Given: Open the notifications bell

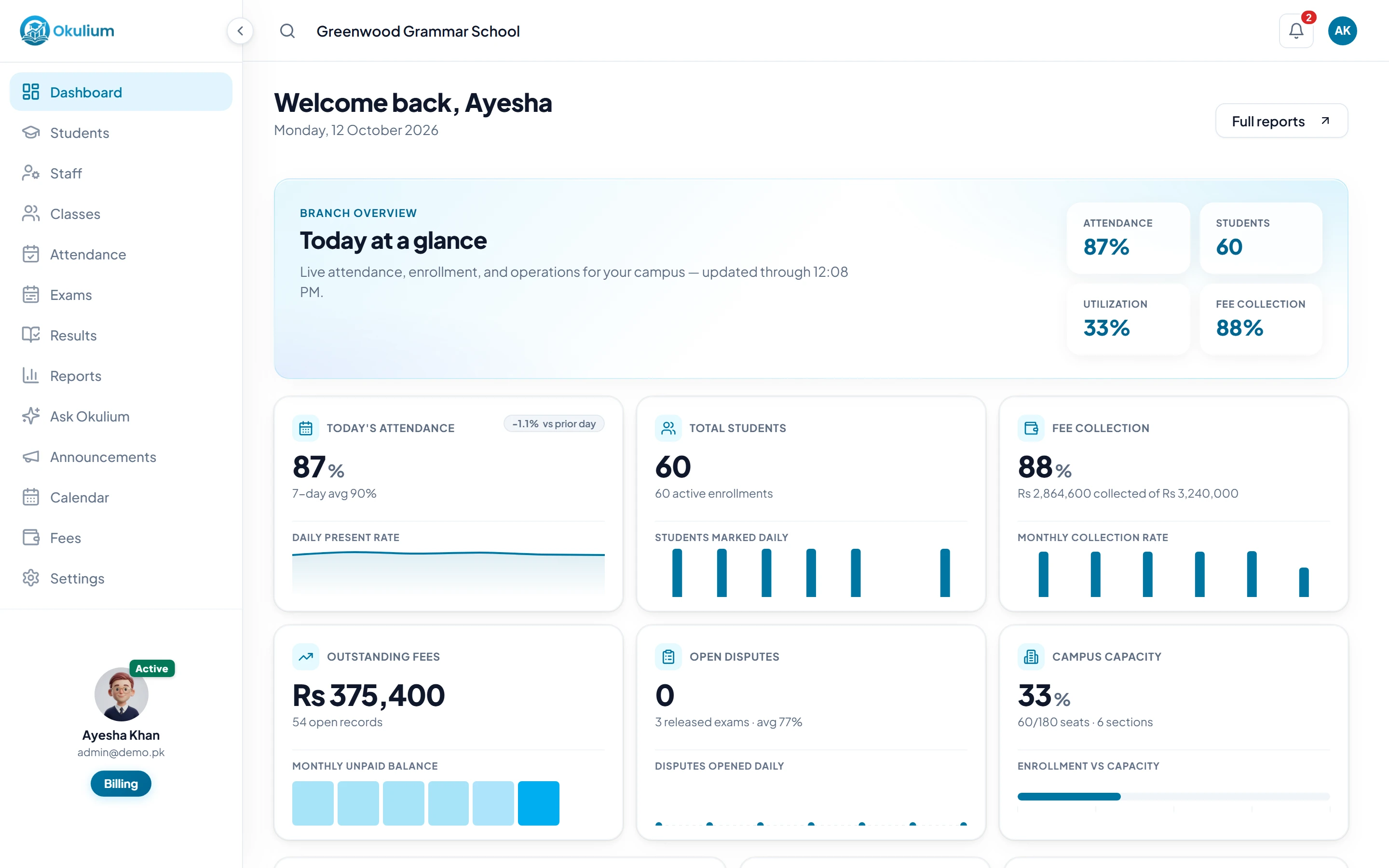Looking at the screenshot, I should click(x=1296, y=31).
